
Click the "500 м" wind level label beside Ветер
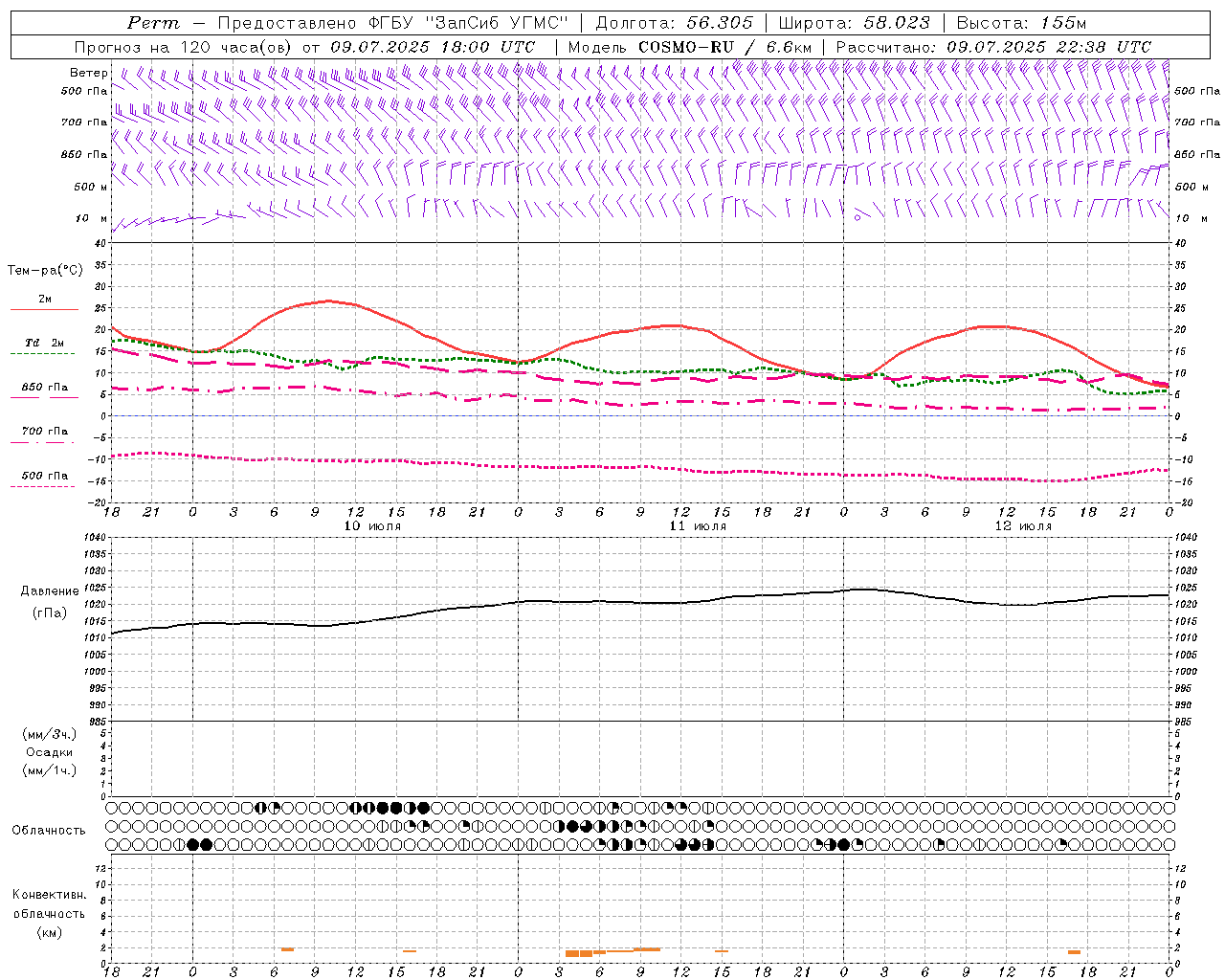91,188
